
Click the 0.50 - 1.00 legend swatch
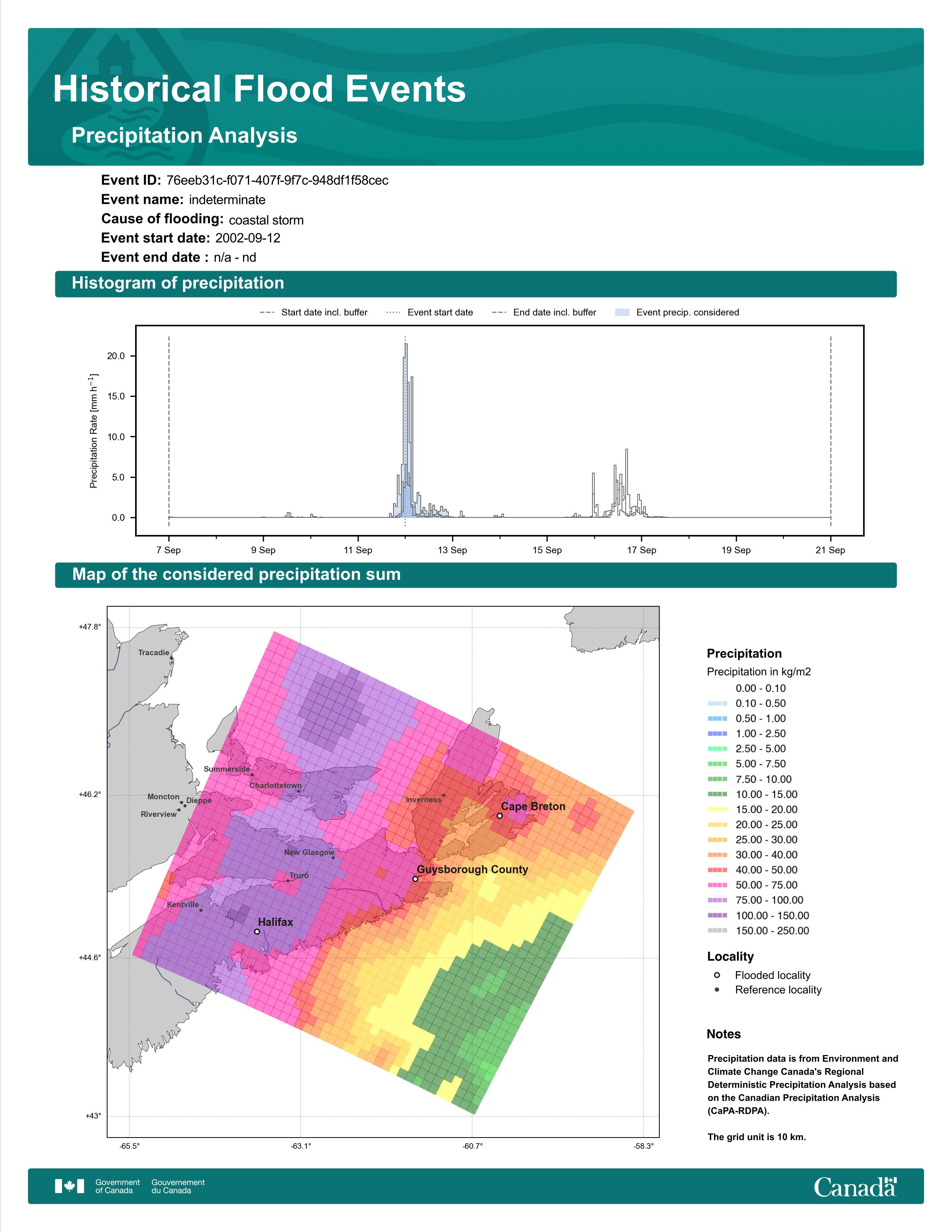[x=718, y=719]
